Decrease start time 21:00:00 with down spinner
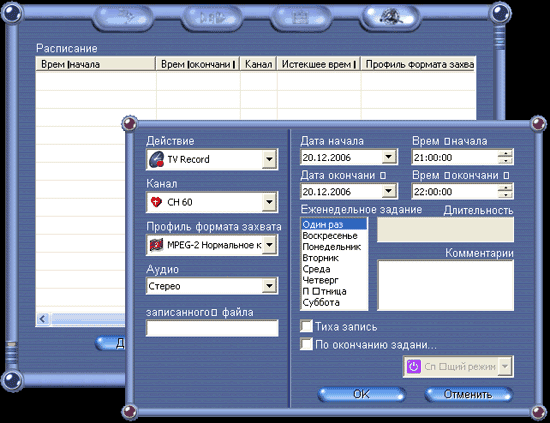The width and height of the screenshot is (550, 423). (x=505, y=161)
